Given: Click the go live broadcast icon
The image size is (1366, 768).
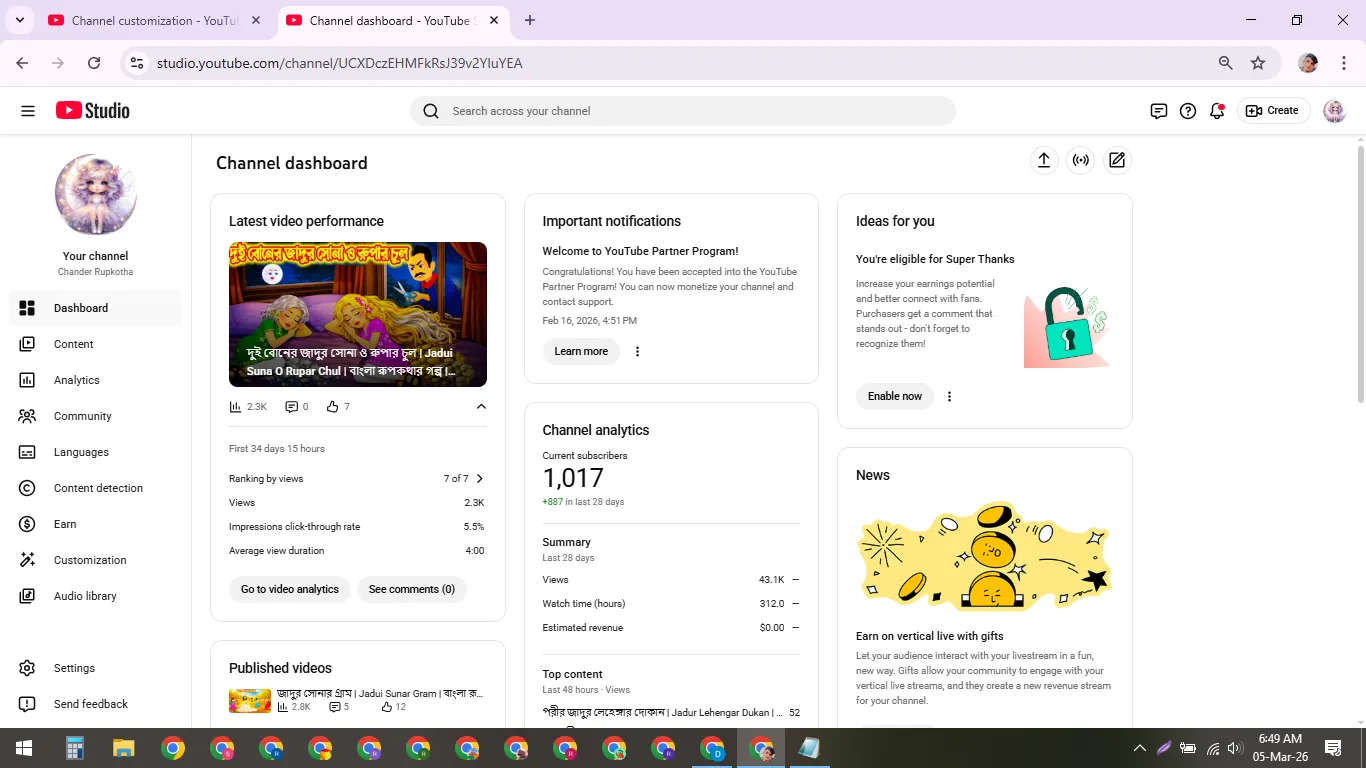Looking at the screenshot, I should pyautogui.click(x=1081, y=160).
